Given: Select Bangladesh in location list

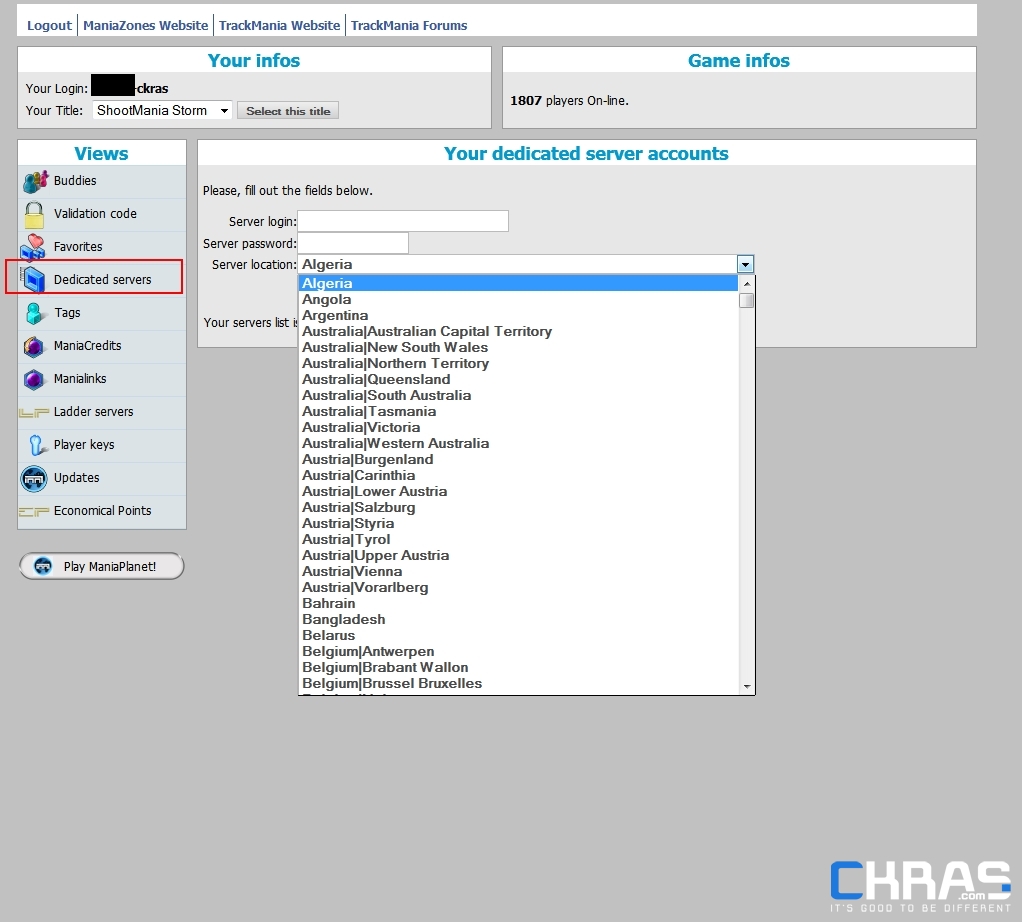Looking at the screenshot, I should [x=518, y=620].
